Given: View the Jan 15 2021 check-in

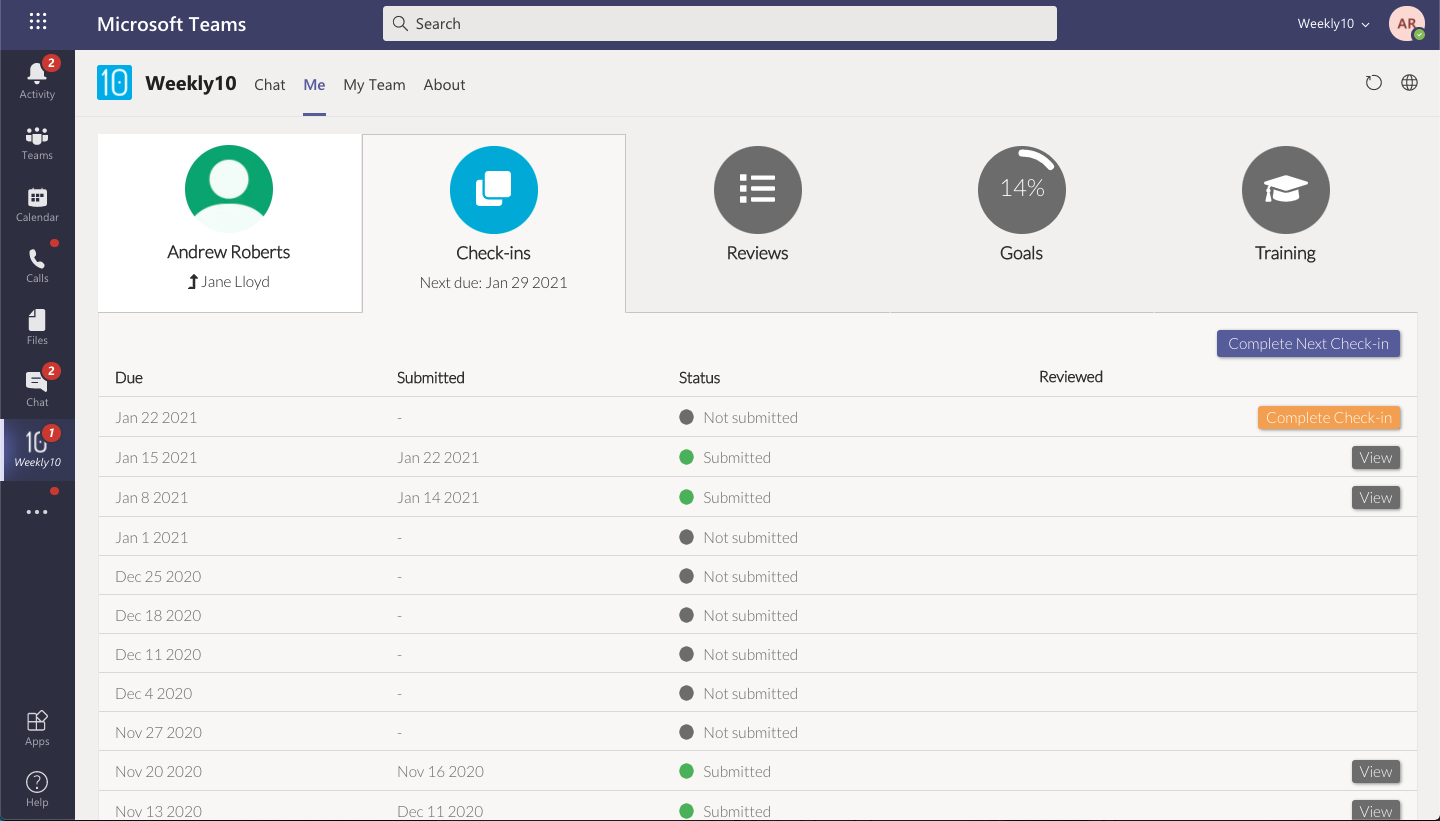Looking at the screenshot, I should (1375, 457).
